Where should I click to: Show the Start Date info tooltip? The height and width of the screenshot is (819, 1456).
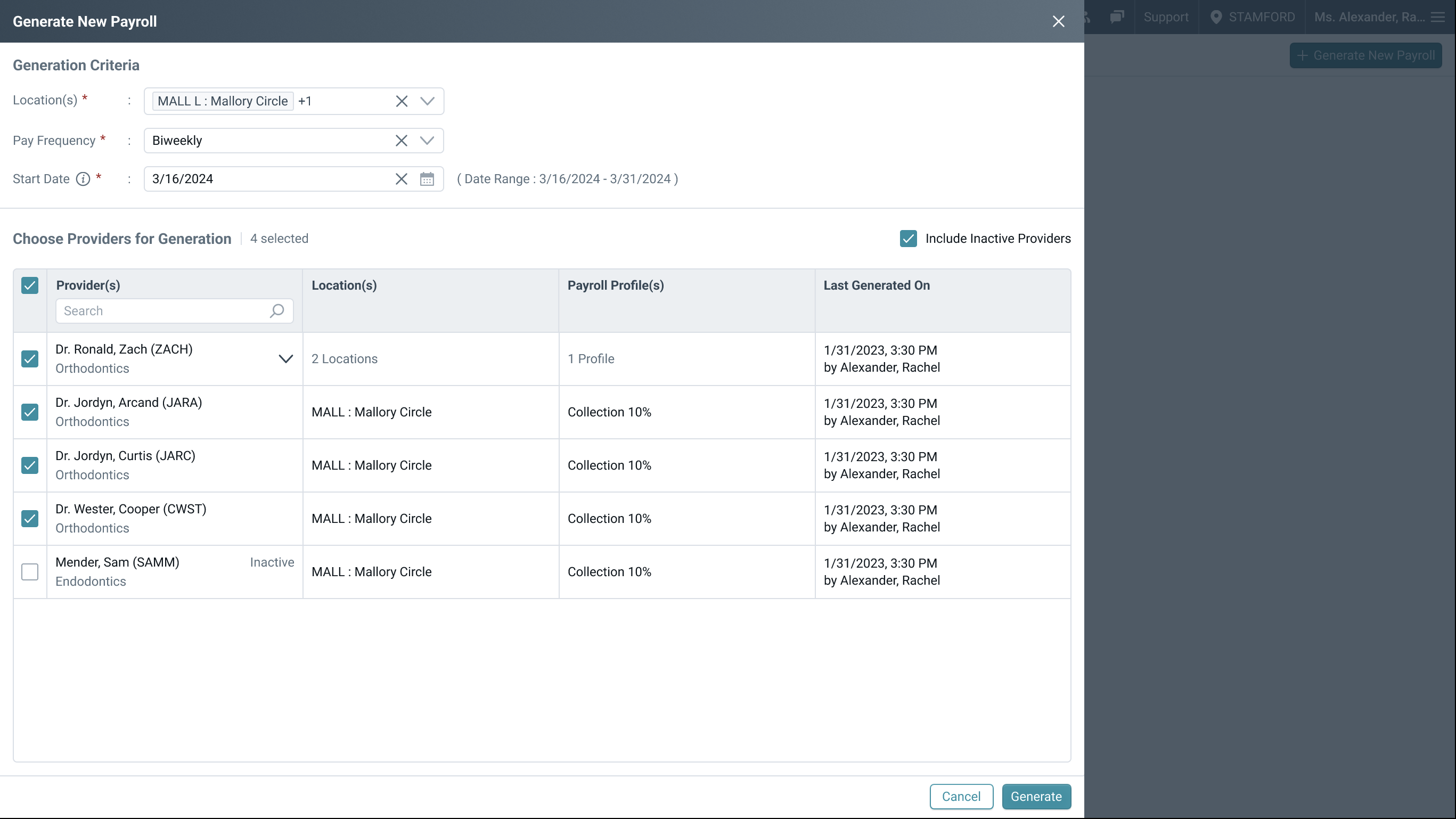click(83, 179)
